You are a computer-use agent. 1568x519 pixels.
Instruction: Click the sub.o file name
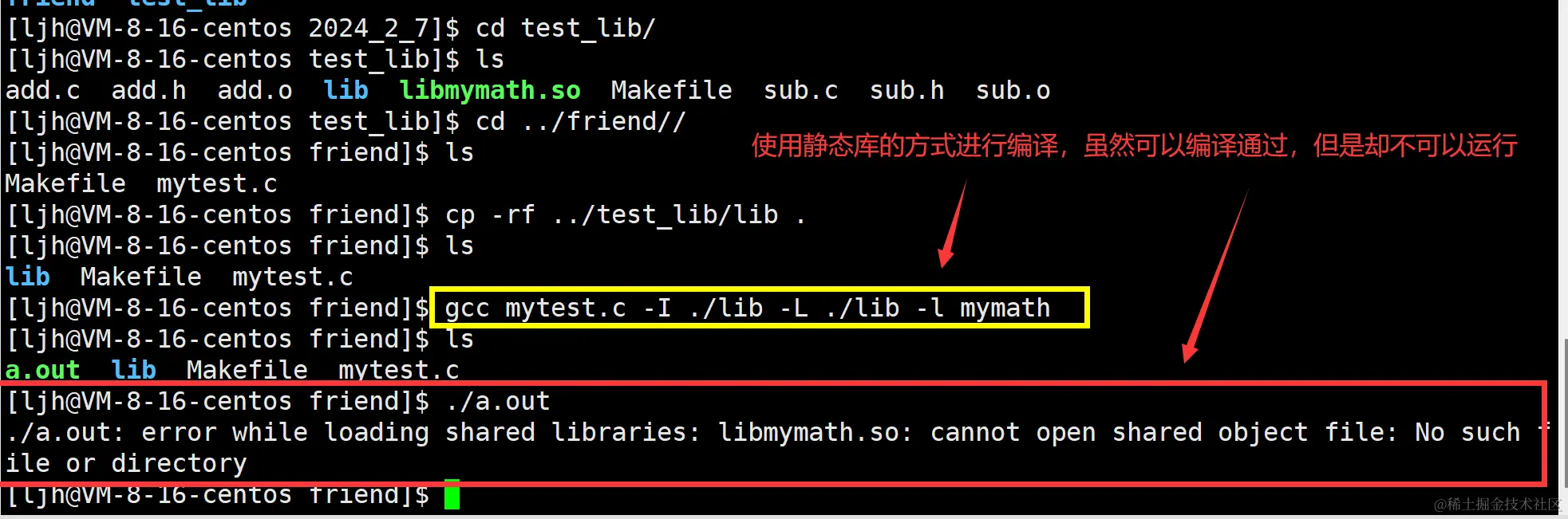click(1013, 90)
